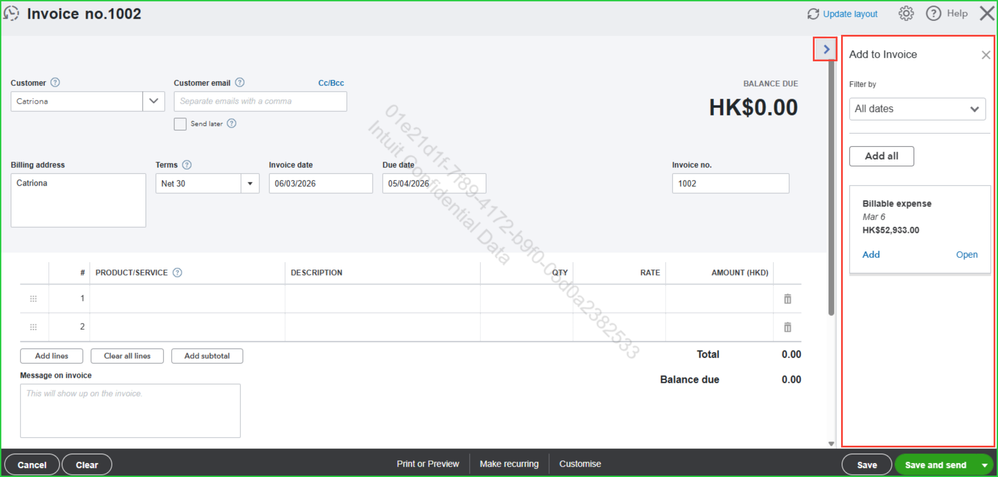Open the settings gear icon
The height and width of the screenshot is (477, 998).
[x=906, y=13]
